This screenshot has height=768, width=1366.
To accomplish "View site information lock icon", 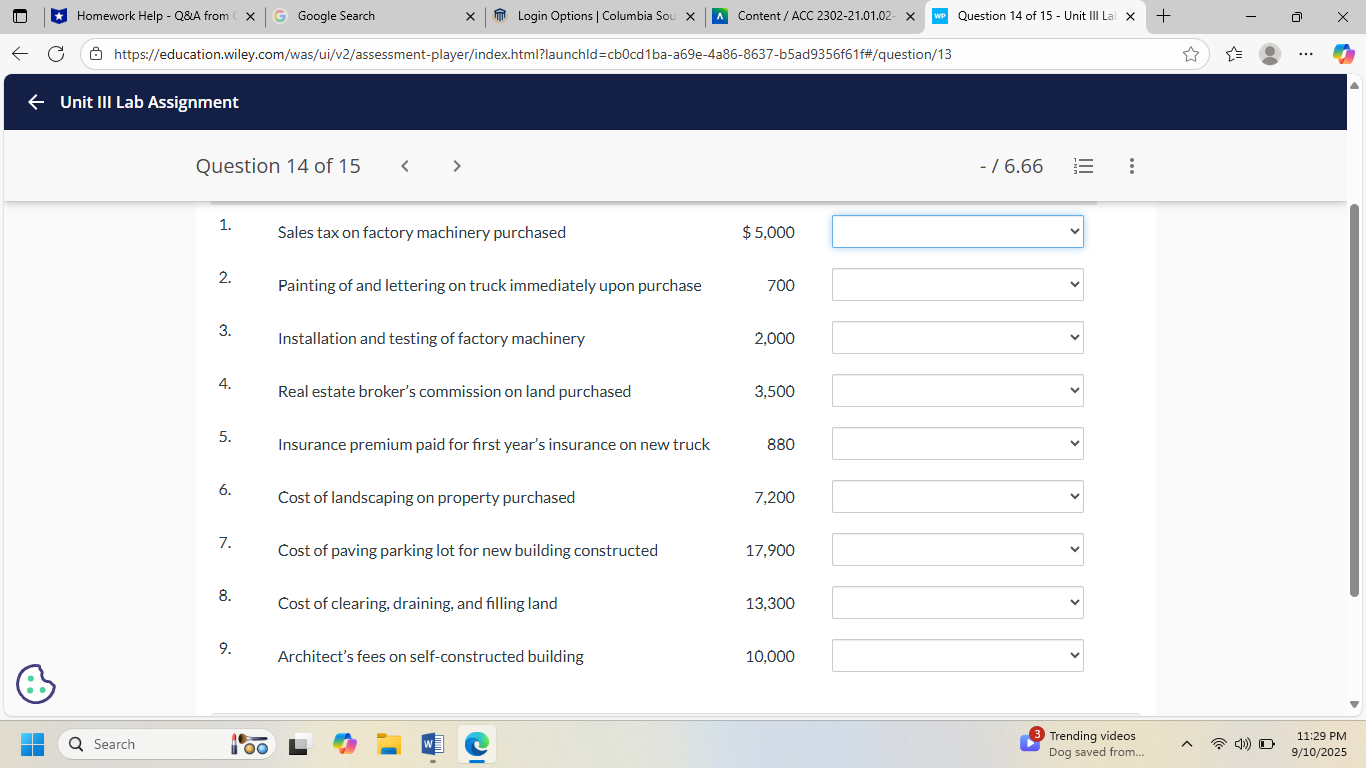I will click(x=96, y=54).
